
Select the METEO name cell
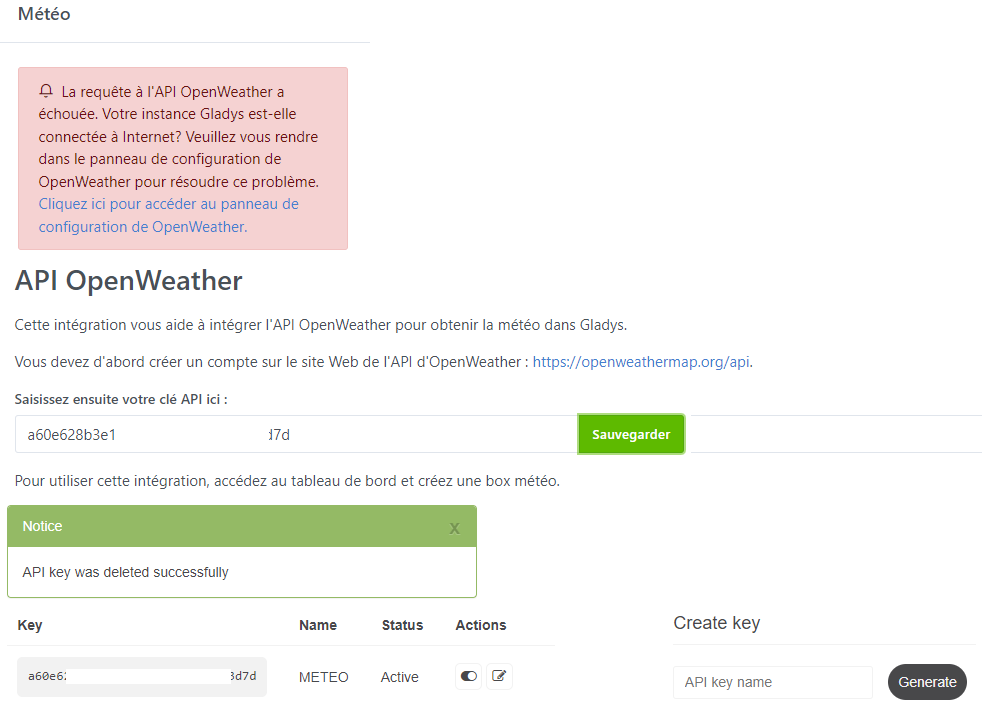324,677
